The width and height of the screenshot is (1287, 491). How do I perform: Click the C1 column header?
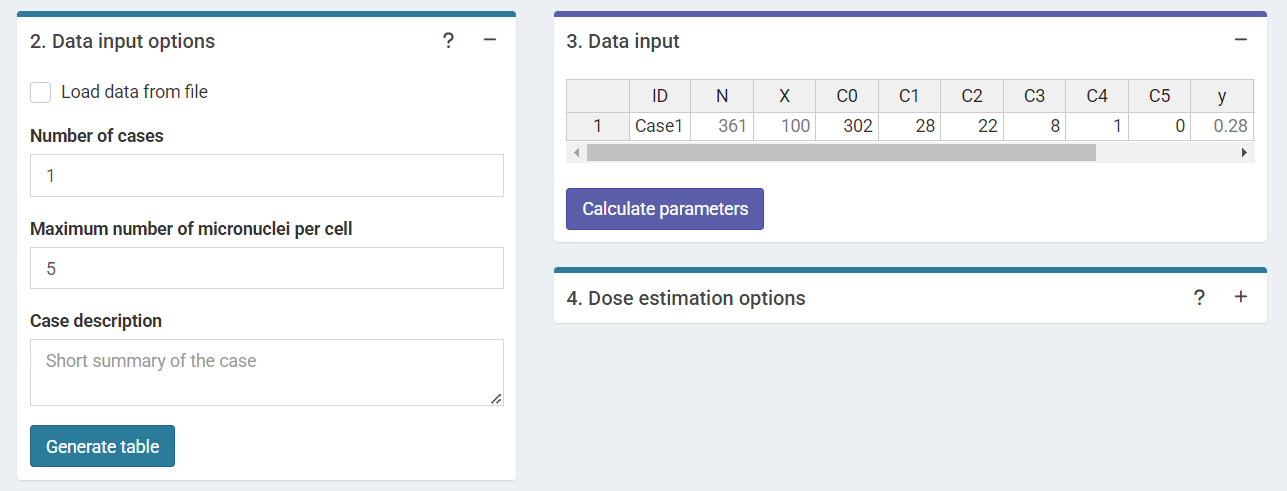[x=909, y=96]
